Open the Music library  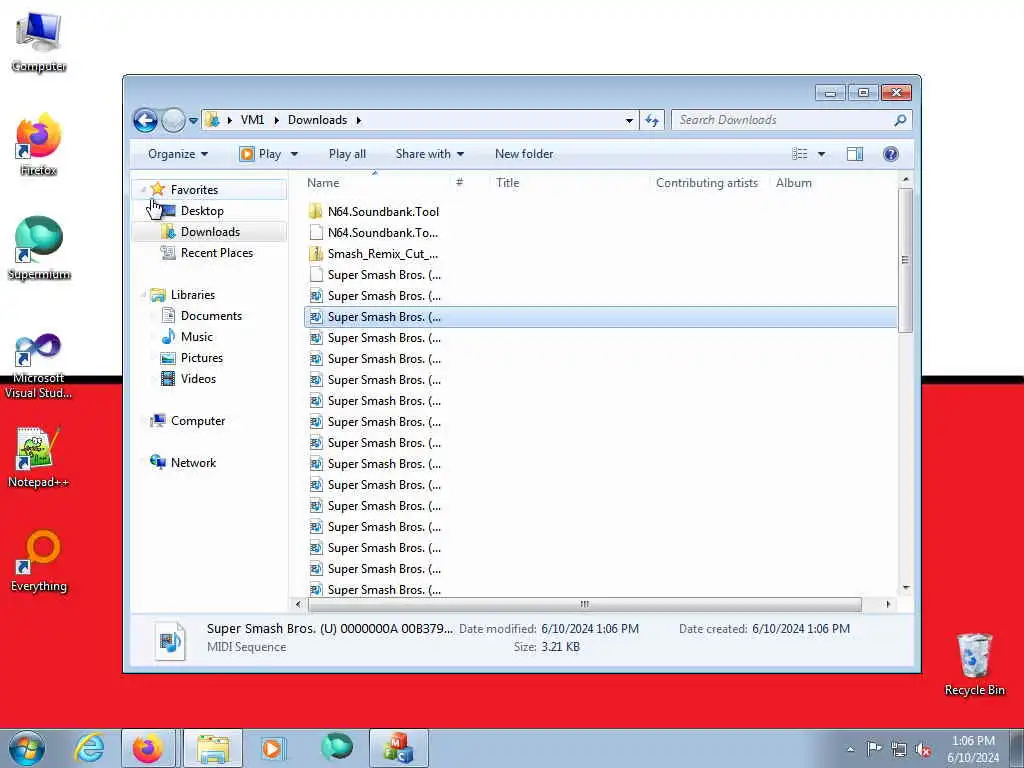197,337
